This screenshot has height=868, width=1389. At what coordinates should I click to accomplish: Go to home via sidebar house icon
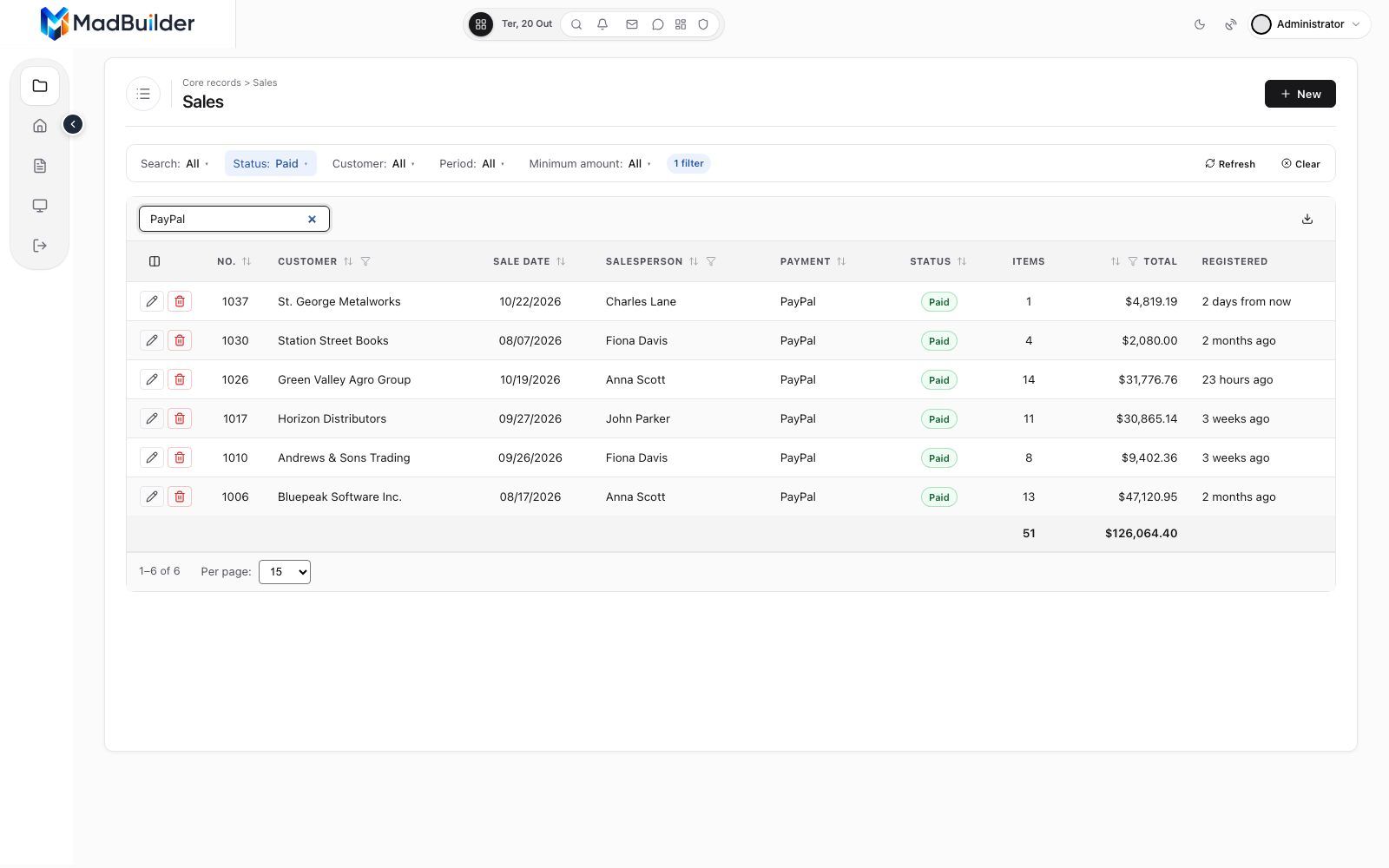click(x=40, y=126)
